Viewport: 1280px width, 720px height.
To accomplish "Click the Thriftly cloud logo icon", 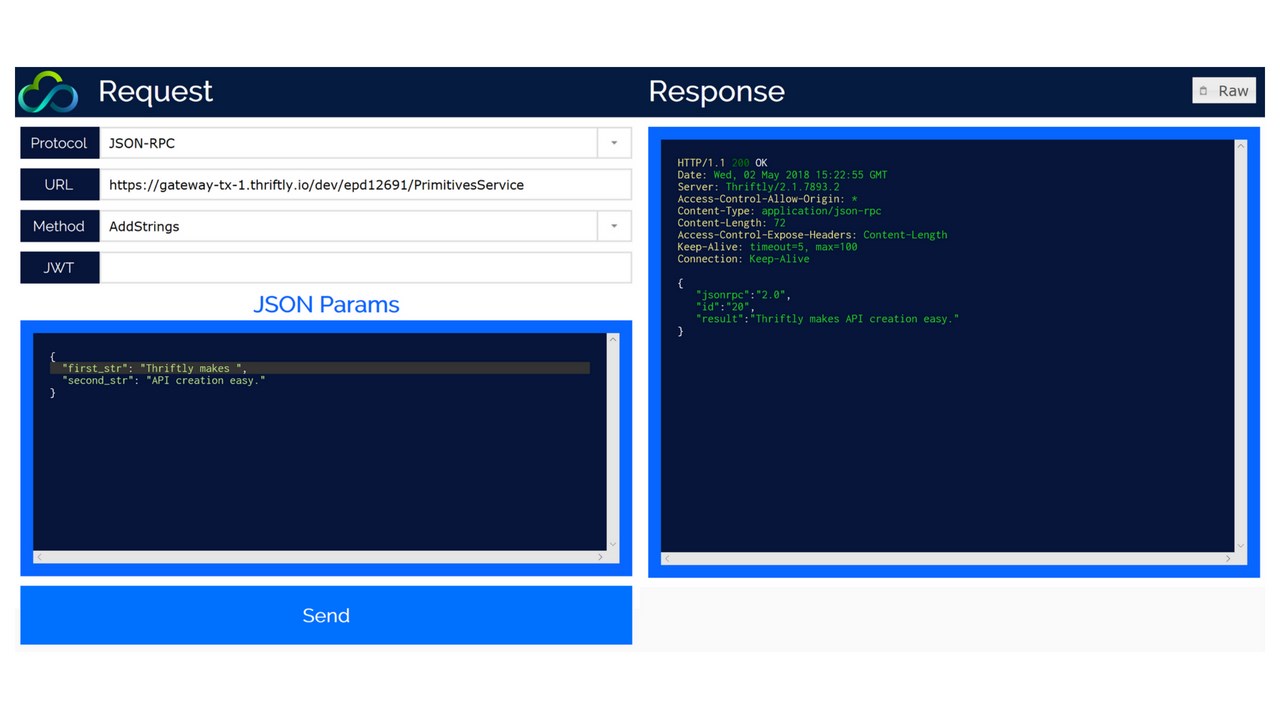I will (x=47, y=92).
